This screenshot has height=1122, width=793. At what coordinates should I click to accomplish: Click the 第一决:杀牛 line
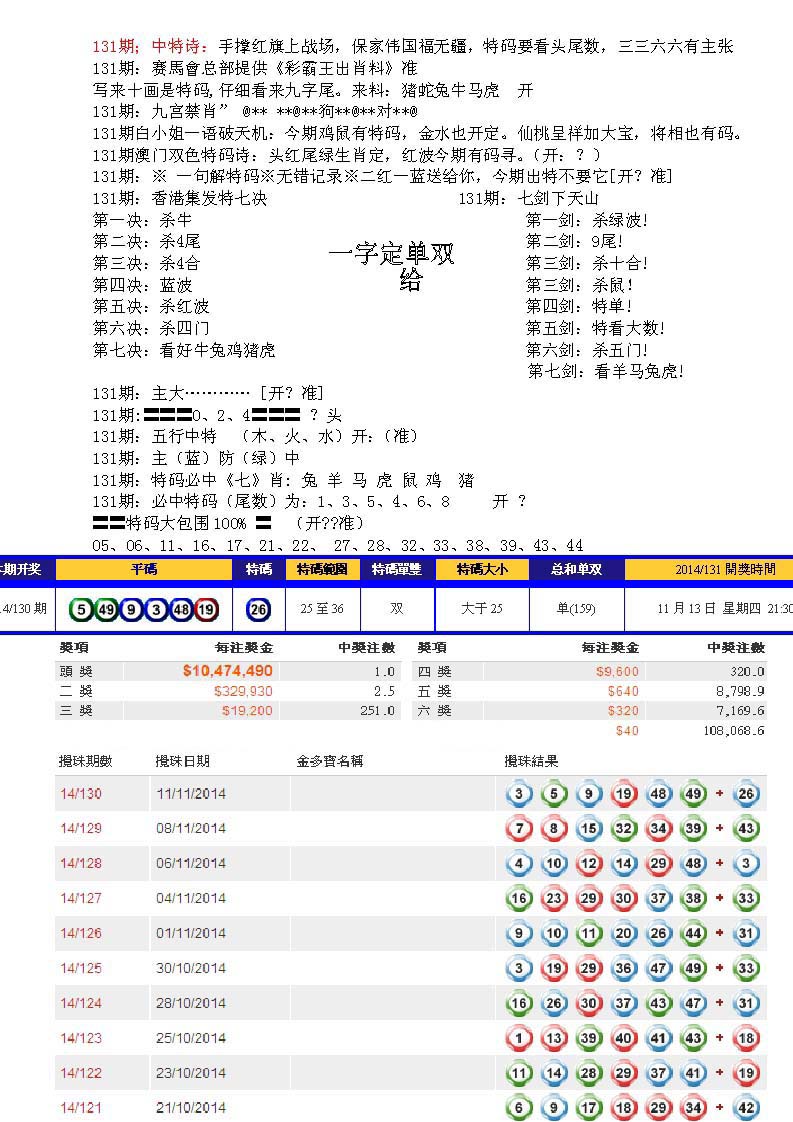tap(142, 220)
